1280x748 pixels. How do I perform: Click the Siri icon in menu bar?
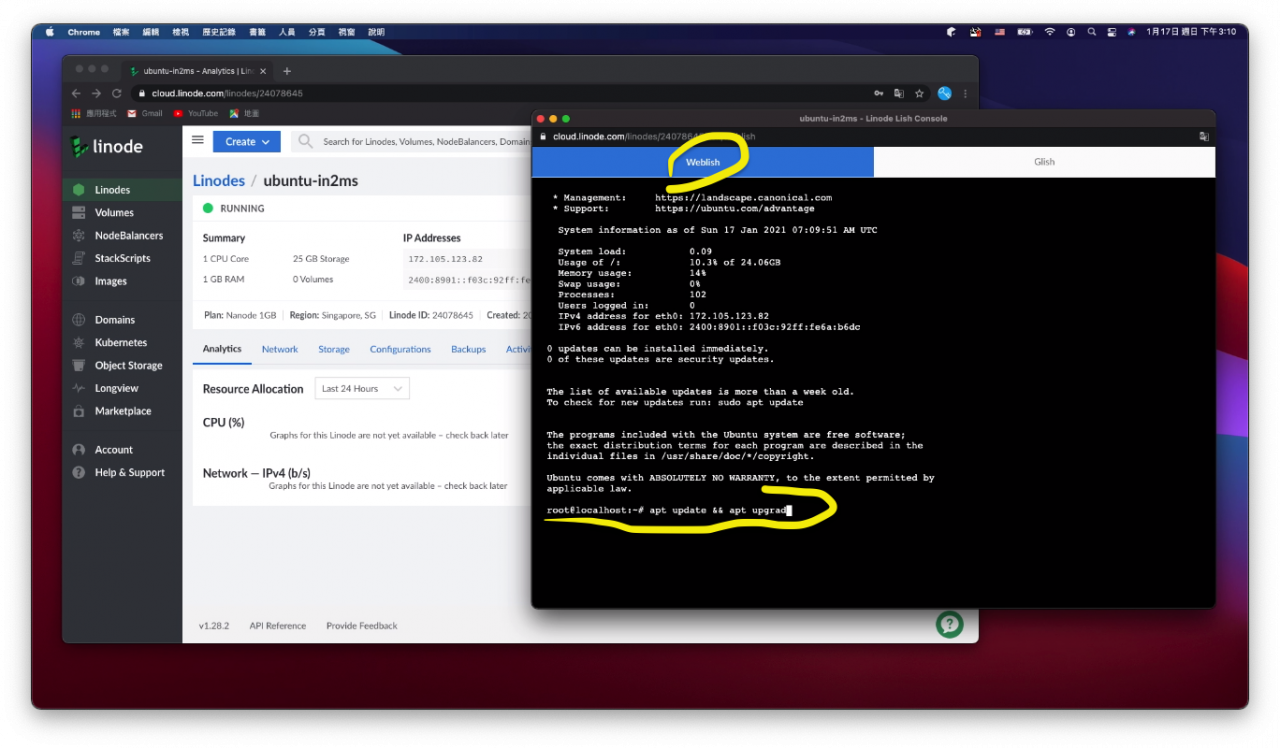point(1132,32)
